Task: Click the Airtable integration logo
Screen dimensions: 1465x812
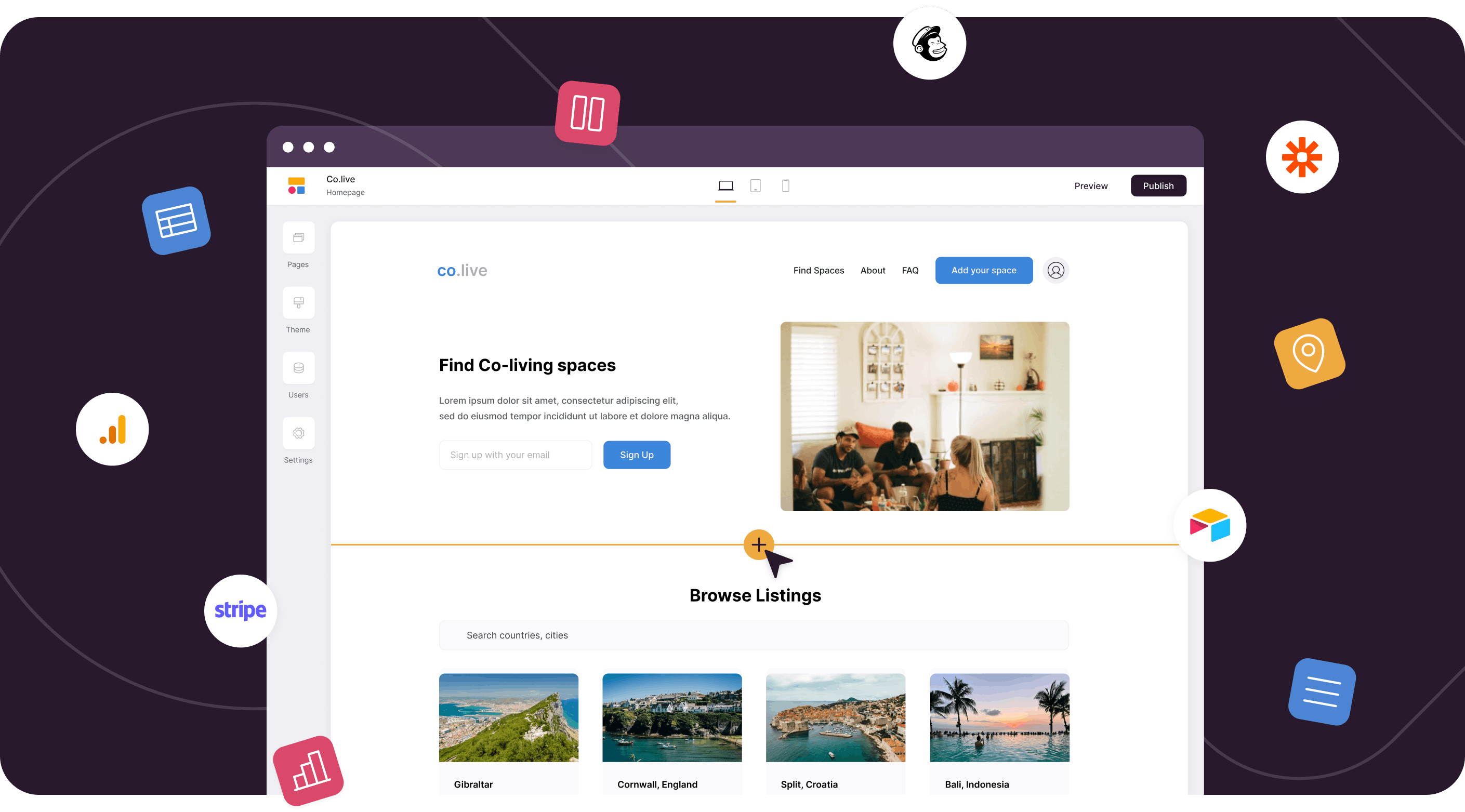Action: 1210,525
